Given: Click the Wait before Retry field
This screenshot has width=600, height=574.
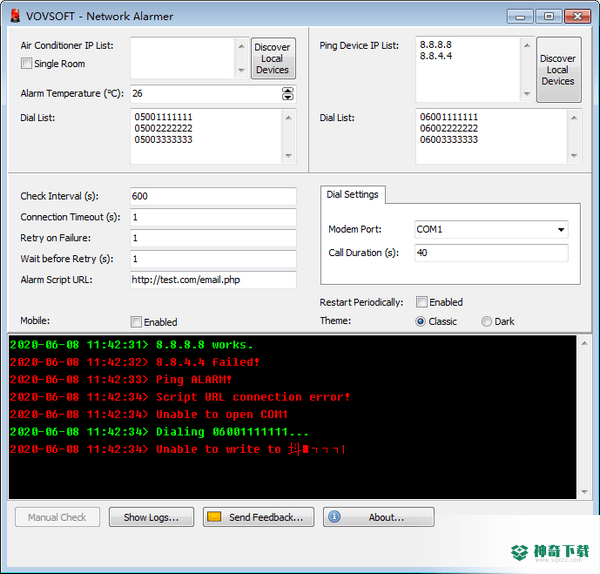Looking at the screenshot, I should tap(213, 259).
